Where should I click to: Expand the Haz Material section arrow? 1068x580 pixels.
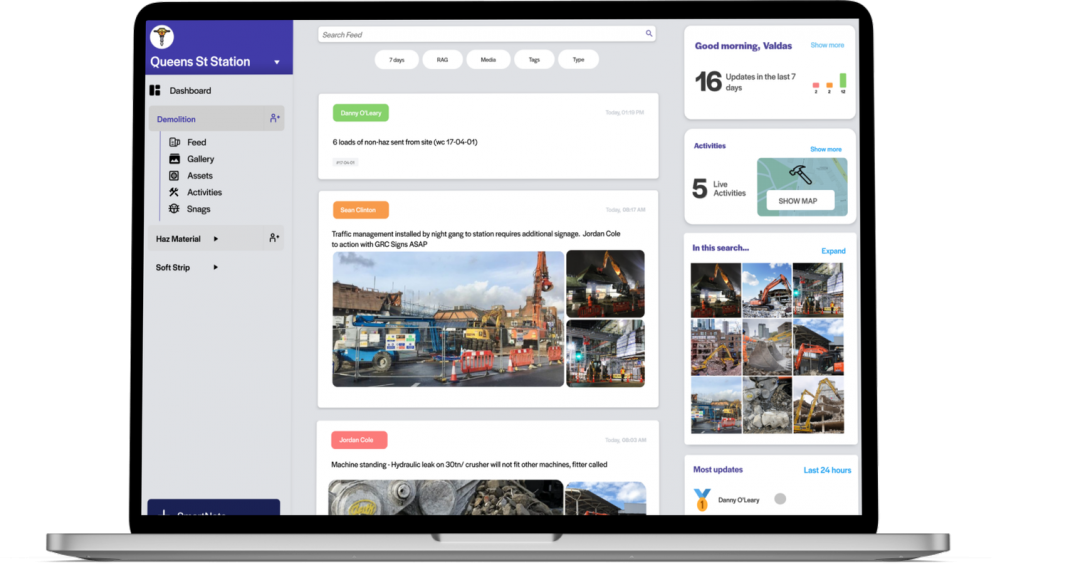pyautogui.click(x=216, y=239)
